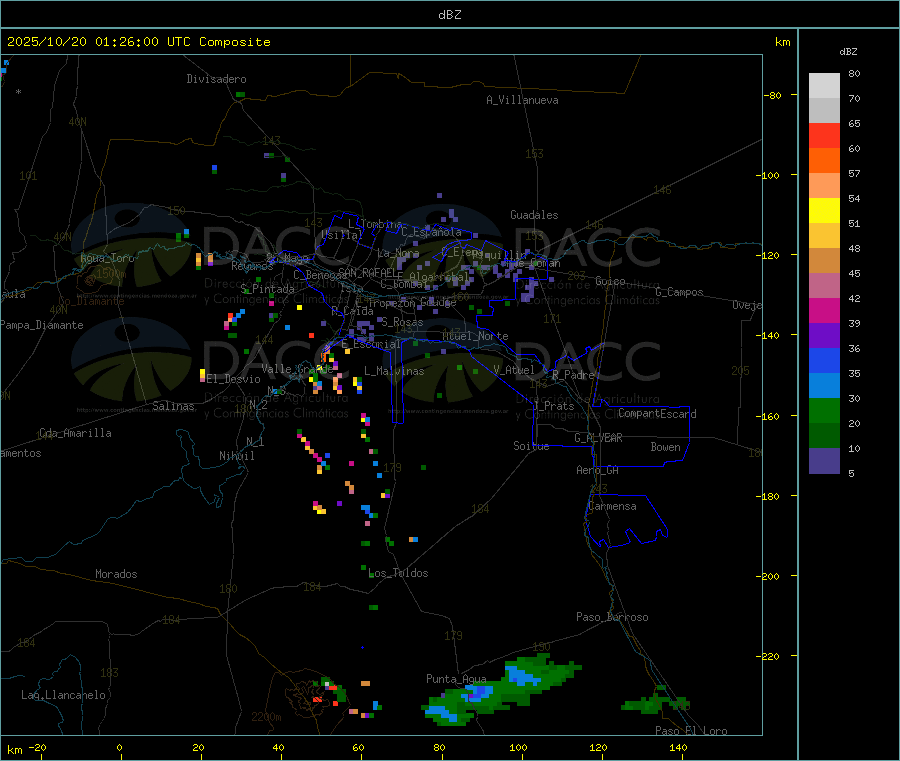Select the magenta 39-42 dBZ legend swatch
Viewport: 900px width, 761px height.
824,310
